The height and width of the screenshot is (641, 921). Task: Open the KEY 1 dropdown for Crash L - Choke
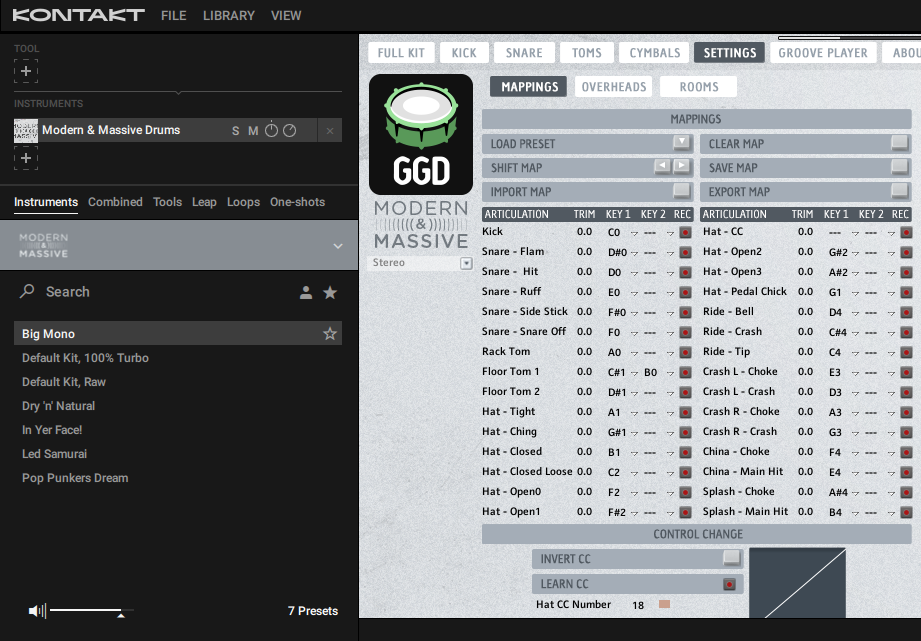coord(855,373)
